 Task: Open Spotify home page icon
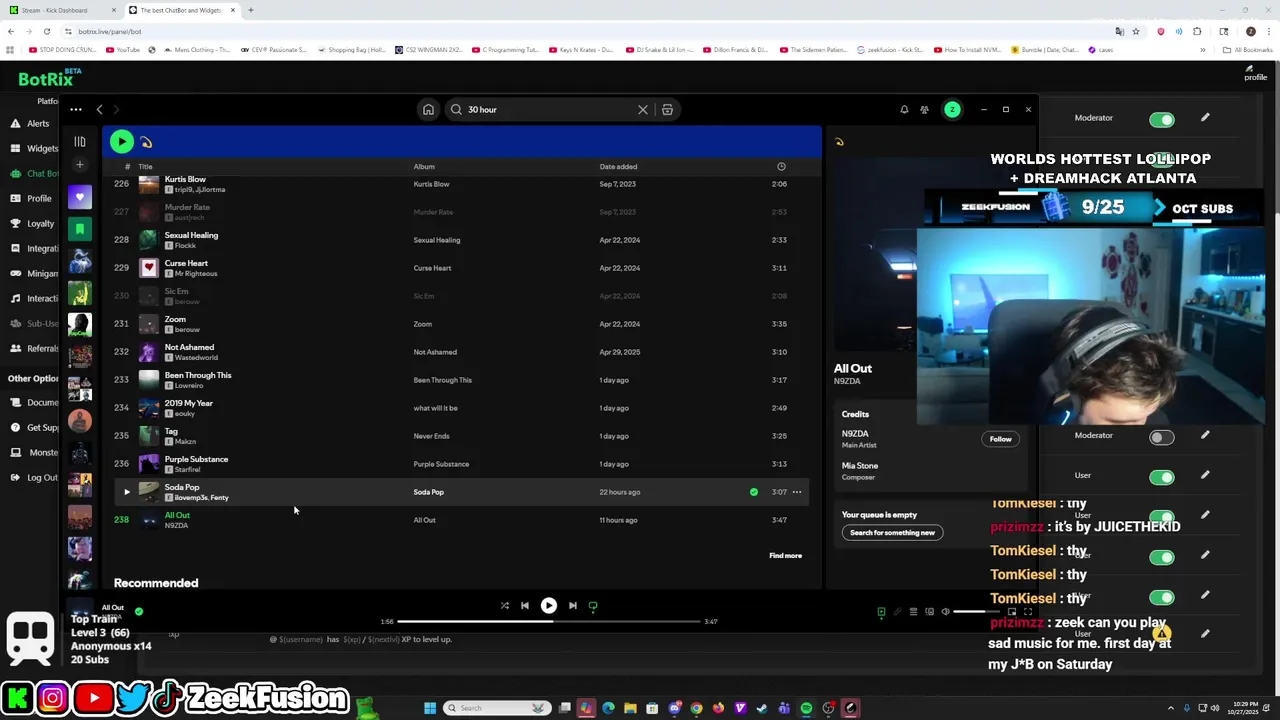[x=428, y=110]
